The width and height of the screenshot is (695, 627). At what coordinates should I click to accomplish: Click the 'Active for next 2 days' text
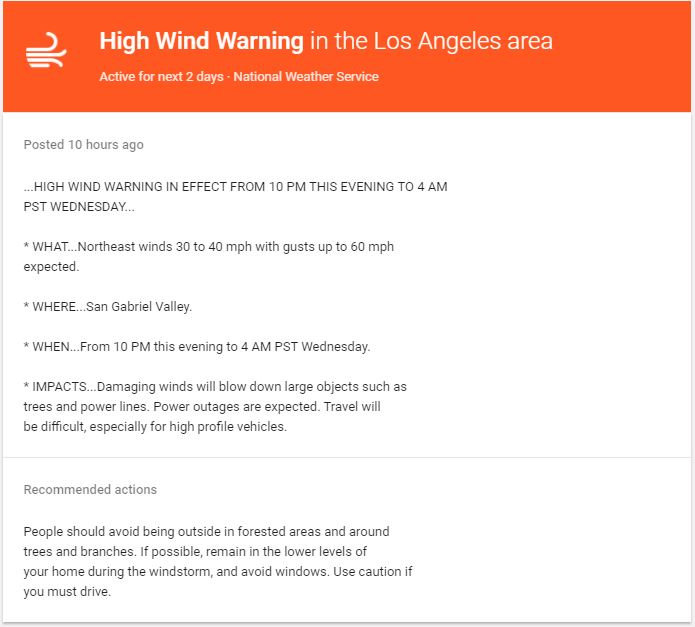click(x=161, y=77)
